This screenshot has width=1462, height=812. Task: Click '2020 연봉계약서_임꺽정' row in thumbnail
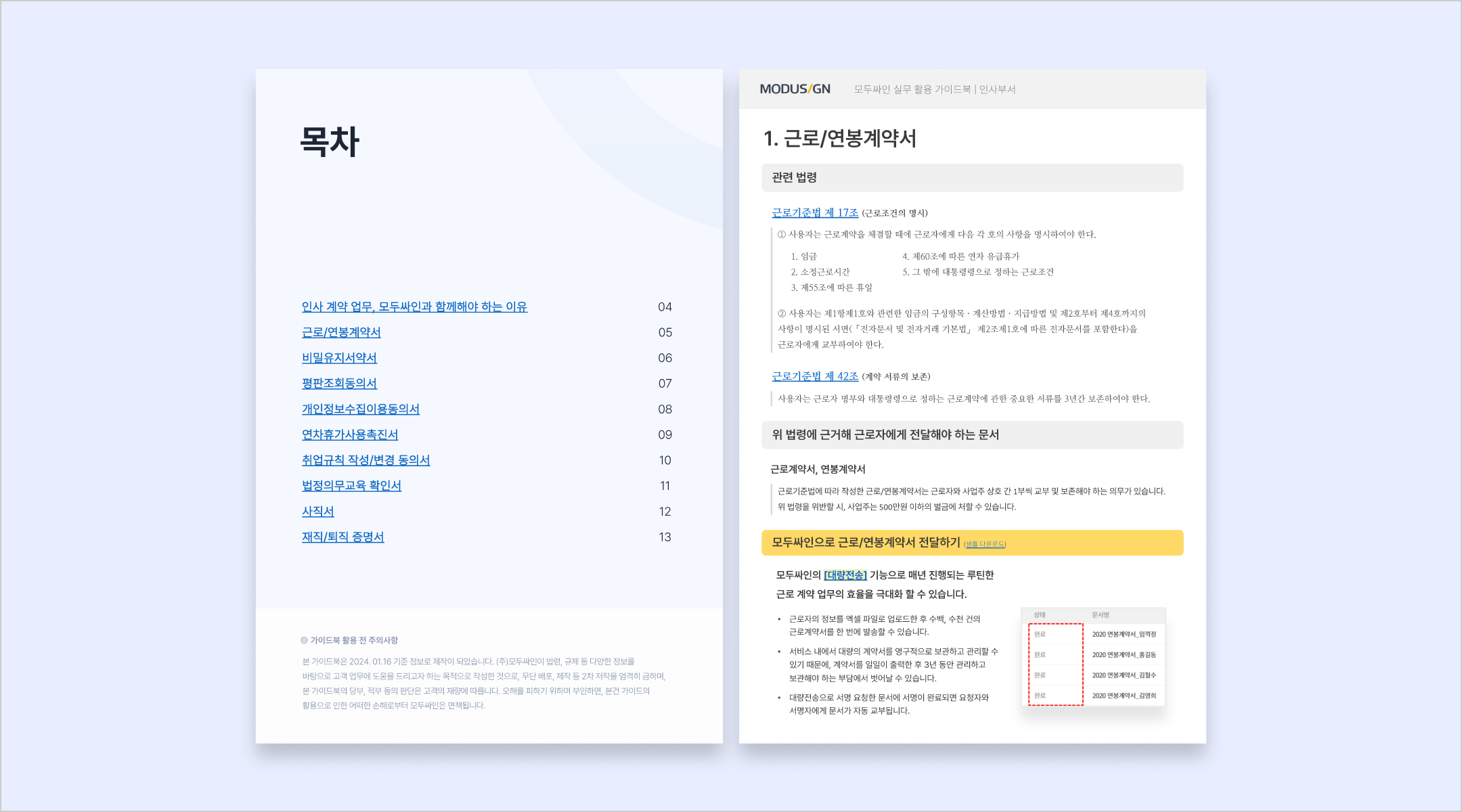[x=1093, y=635]
